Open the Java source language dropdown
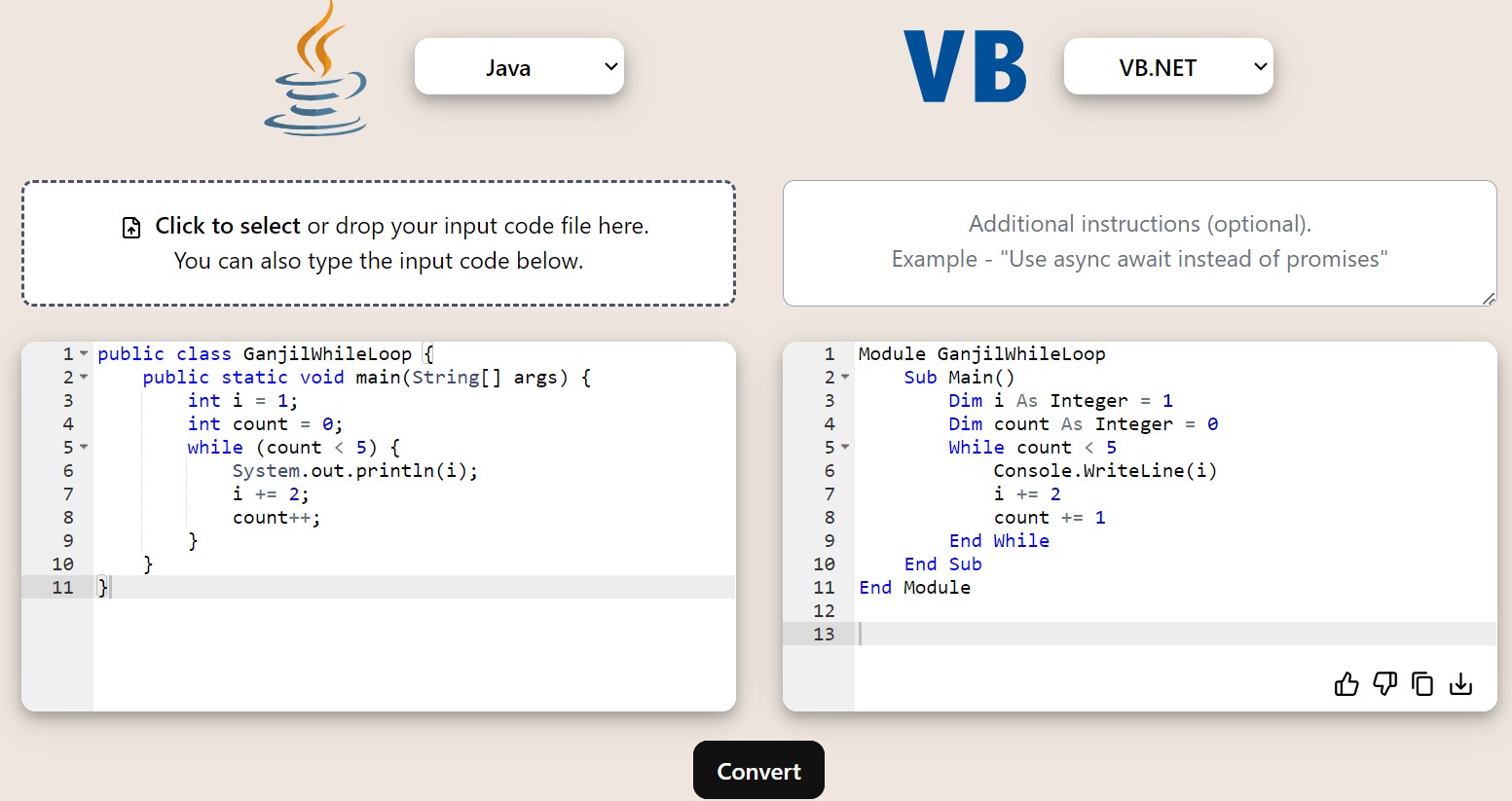This screenshot has height=801, width=1512. tap(519, 67)
